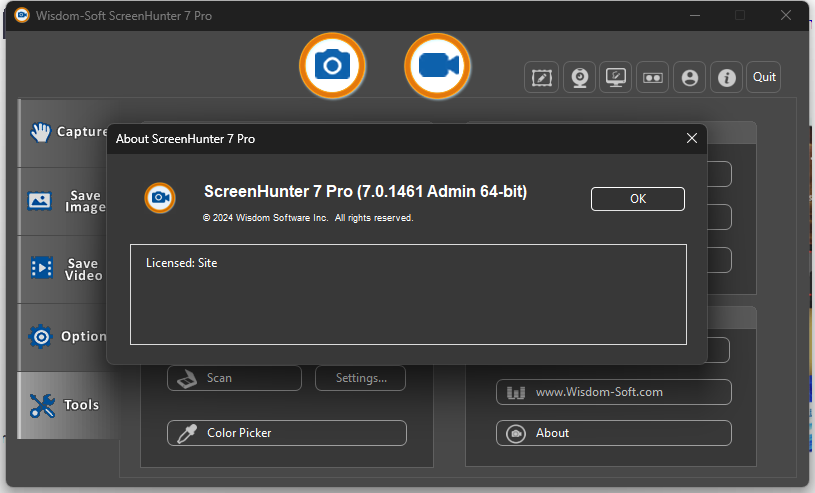Click the screen drawing monitor icon
The image size is (815, 493).
[x=615, y=77]
